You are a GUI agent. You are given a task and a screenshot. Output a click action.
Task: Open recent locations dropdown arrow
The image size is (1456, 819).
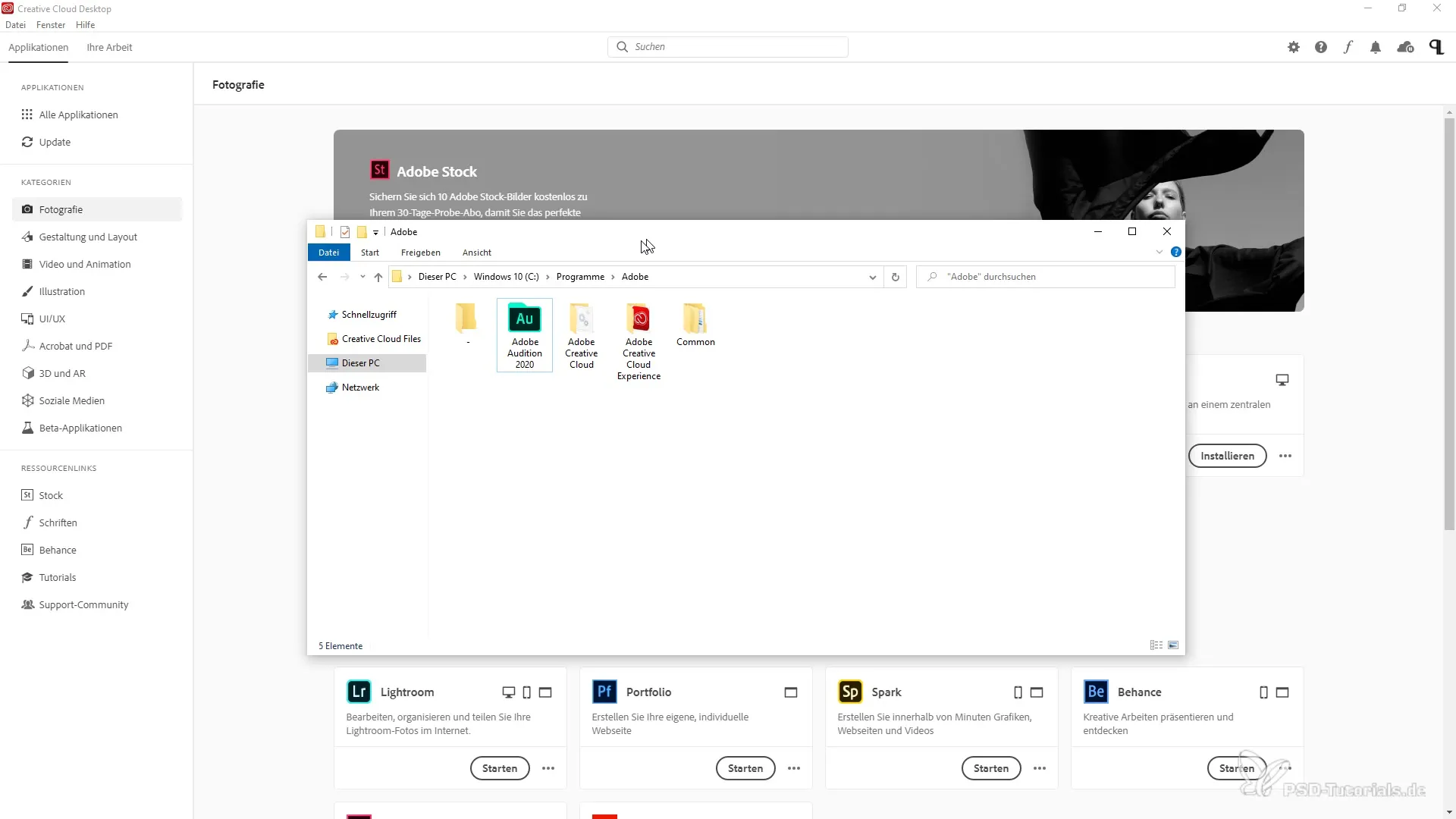(x=362, y=277)
